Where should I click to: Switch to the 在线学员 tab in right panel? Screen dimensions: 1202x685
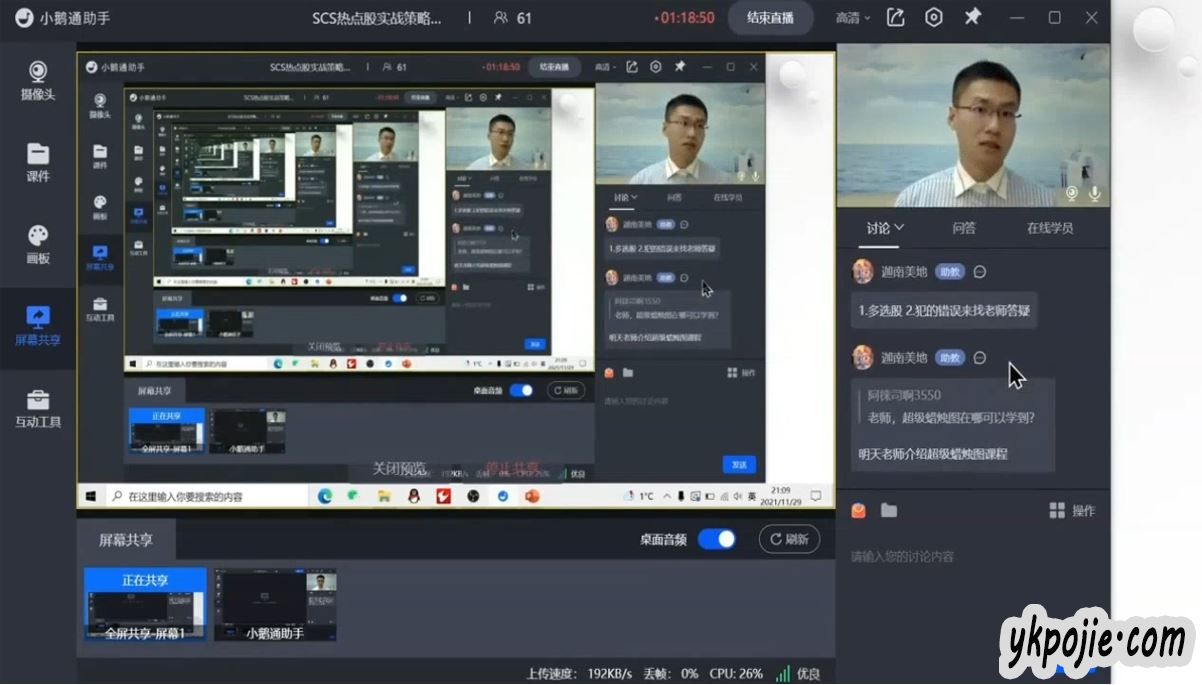click(x=1050, y=228)
